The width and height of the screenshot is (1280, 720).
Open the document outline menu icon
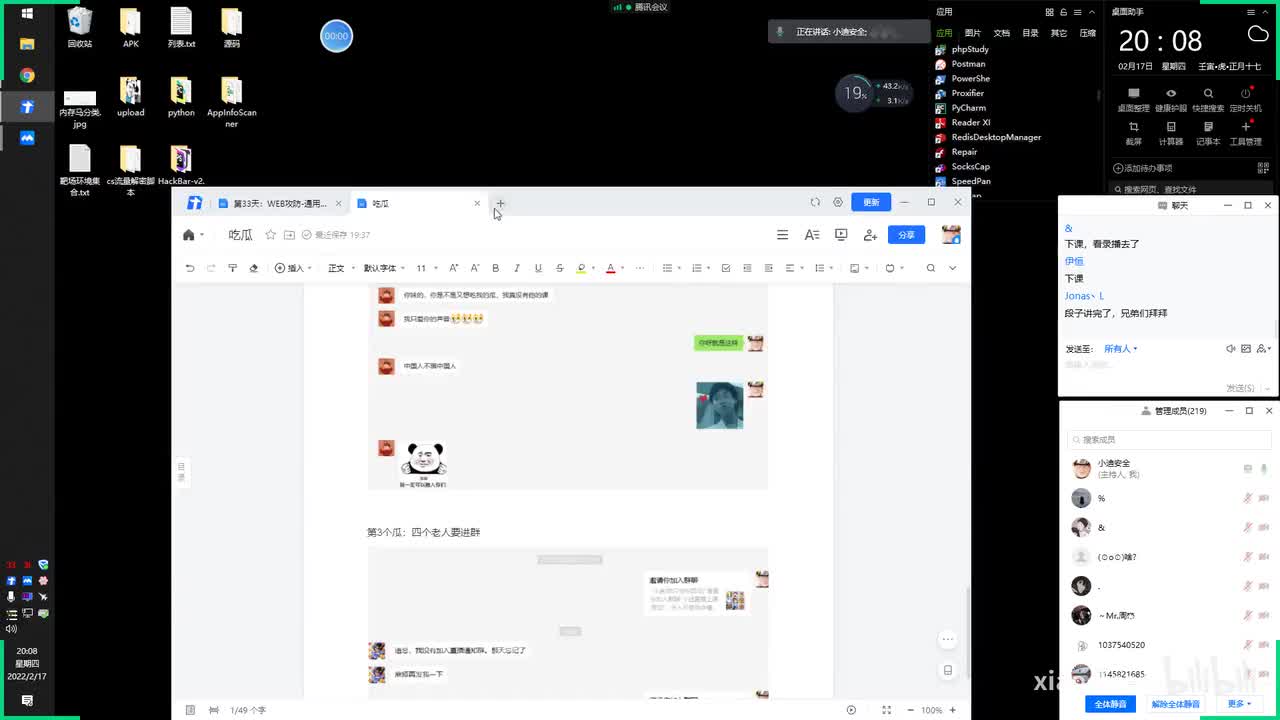[782, 235]
